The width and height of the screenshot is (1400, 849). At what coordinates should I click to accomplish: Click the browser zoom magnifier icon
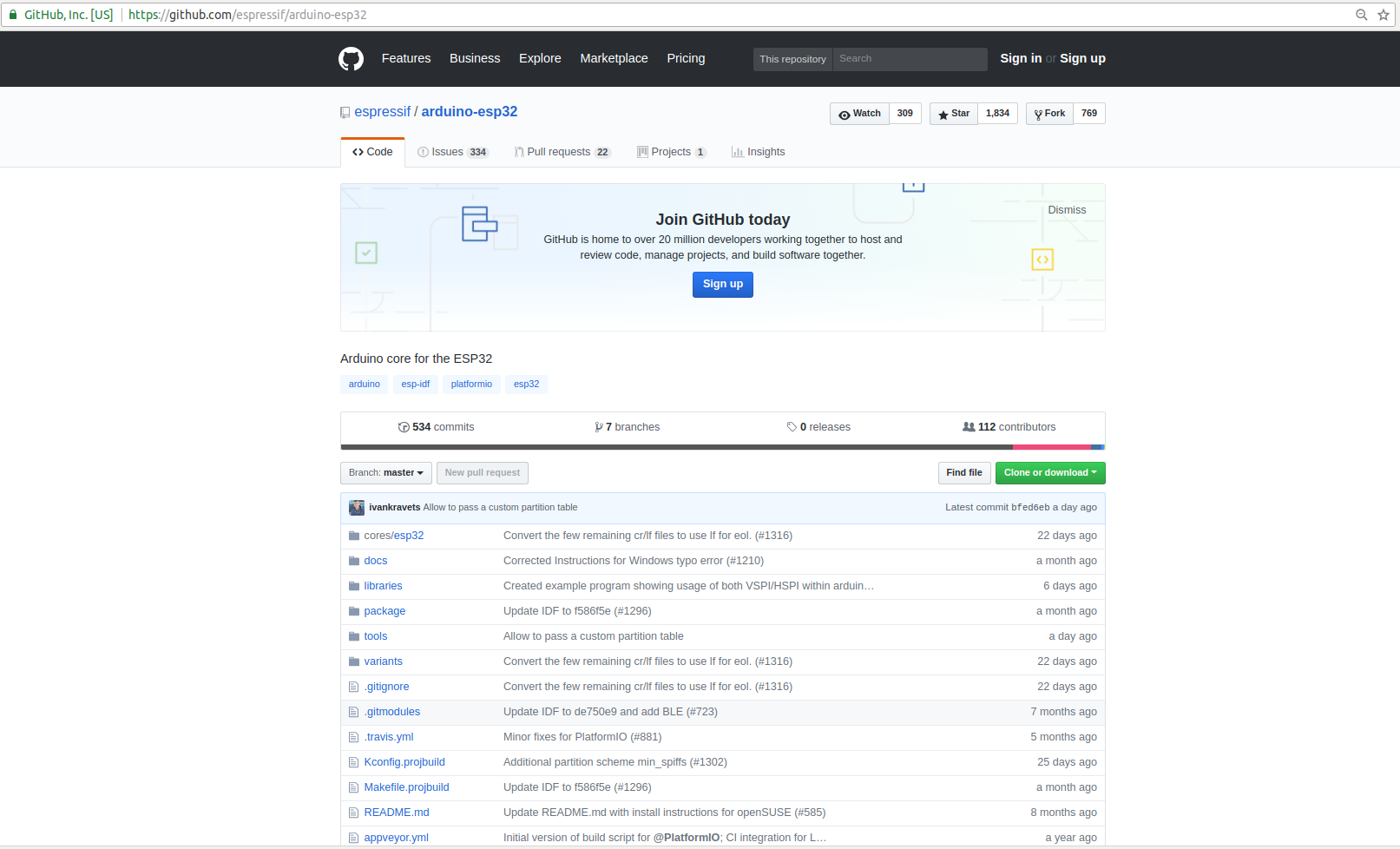pos(1362,15)
